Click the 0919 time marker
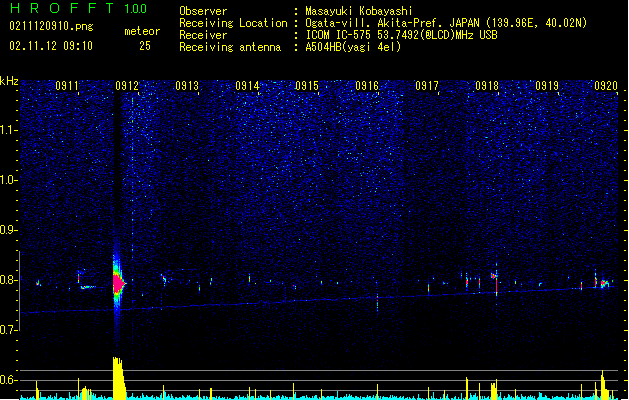The image size is (629, 400). tap(547, 86)
